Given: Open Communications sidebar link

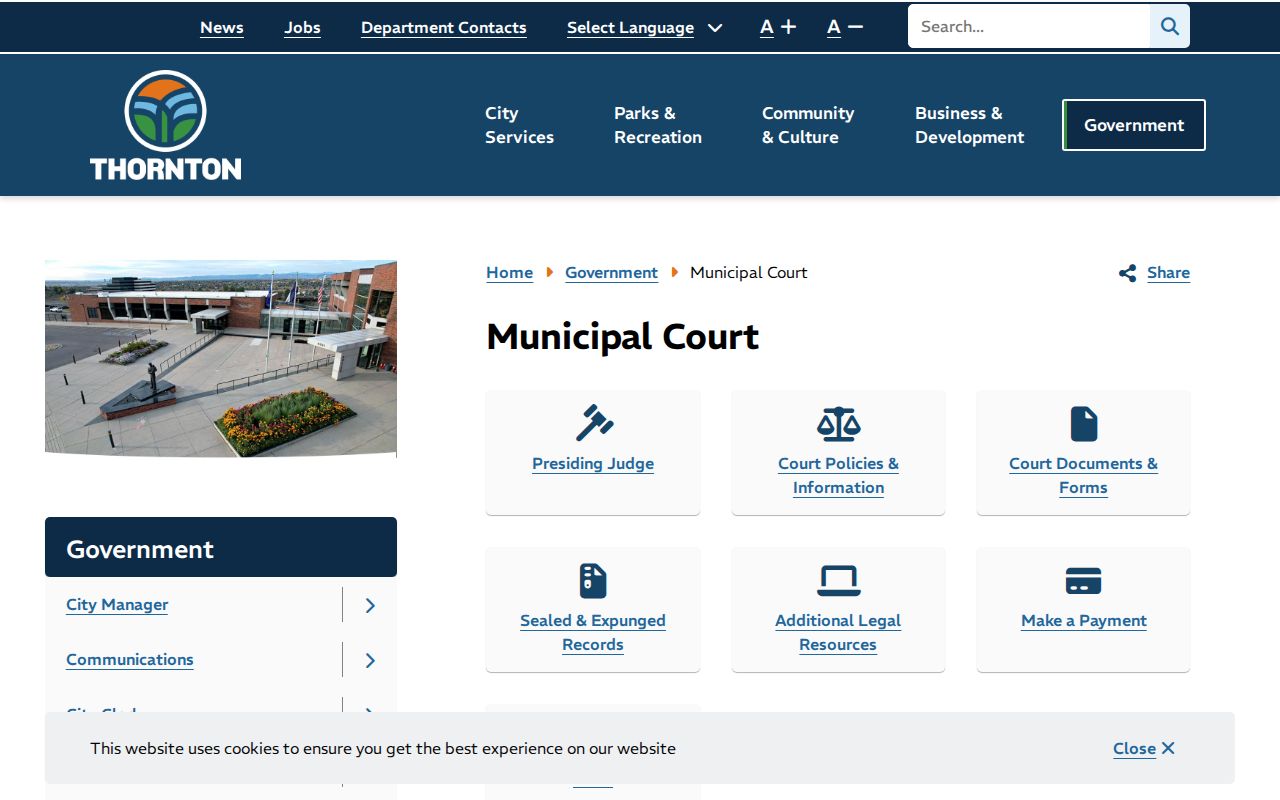Looking at the screenshot, I should [130, 660].
